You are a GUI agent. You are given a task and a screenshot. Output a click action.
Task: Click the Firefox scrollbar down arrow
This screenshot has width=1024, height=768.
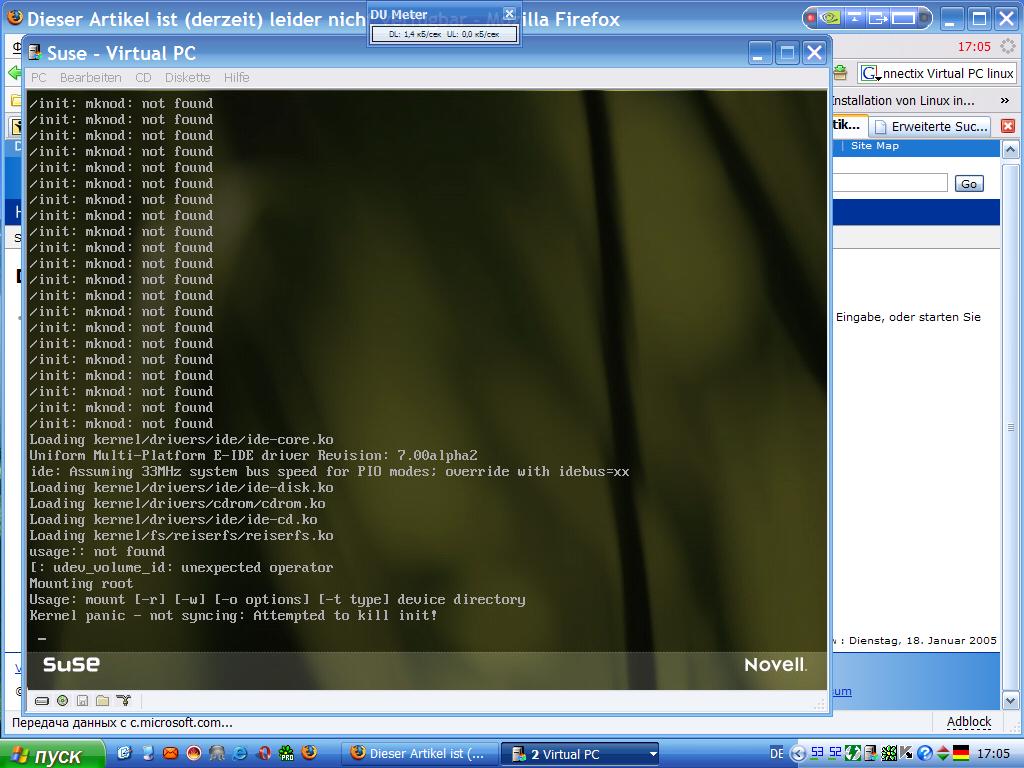tap(1010, 701)
